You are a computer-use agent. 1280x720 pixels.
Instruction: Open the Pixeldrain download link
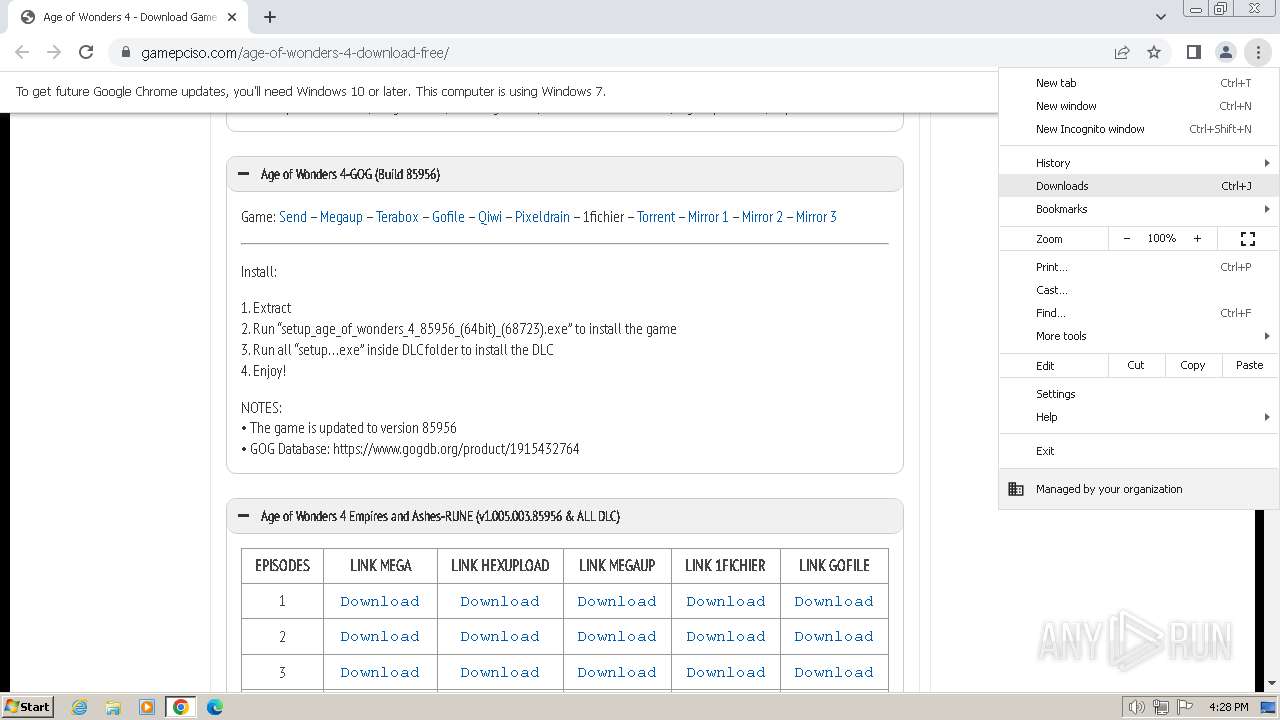[x=542, y=217]
